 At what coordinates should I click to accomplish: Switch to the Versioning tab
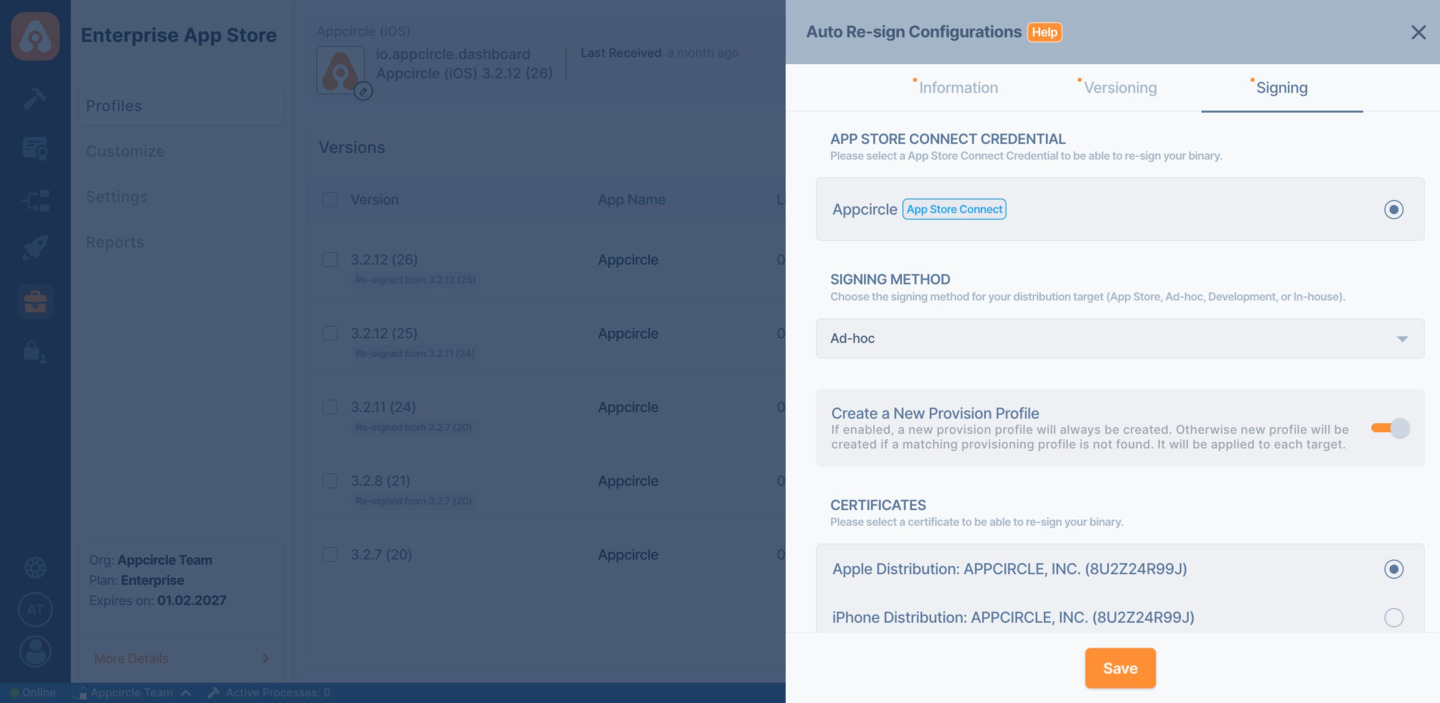point(1119,87)
